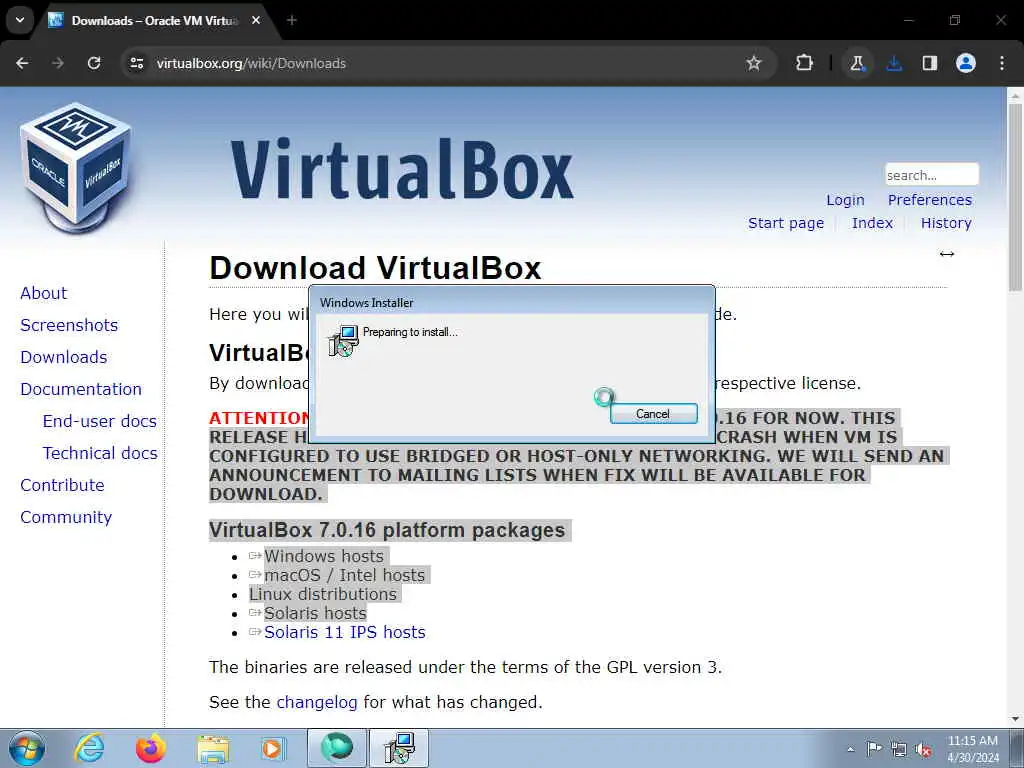Open a new browser tab

pyautogui.click(x=292, y=20)
